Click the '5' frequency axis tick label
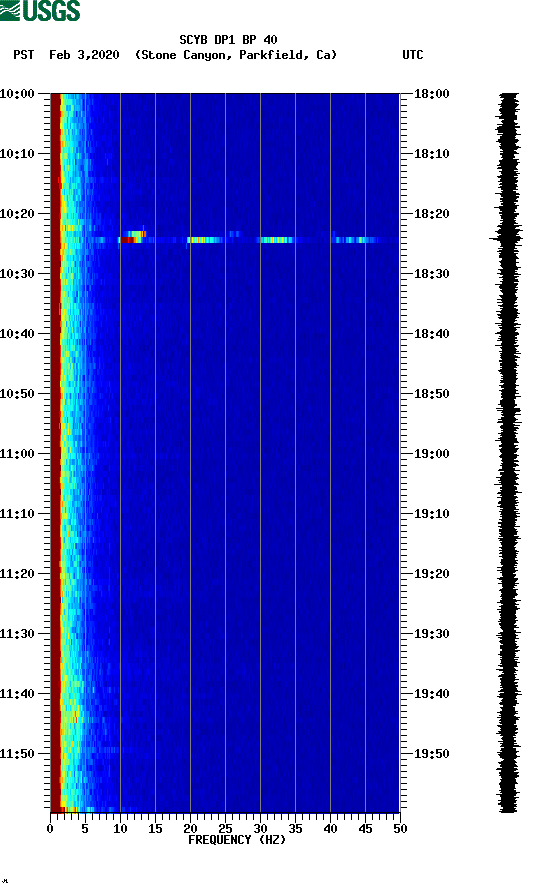 pyautogui.click(x=85, y=829)
